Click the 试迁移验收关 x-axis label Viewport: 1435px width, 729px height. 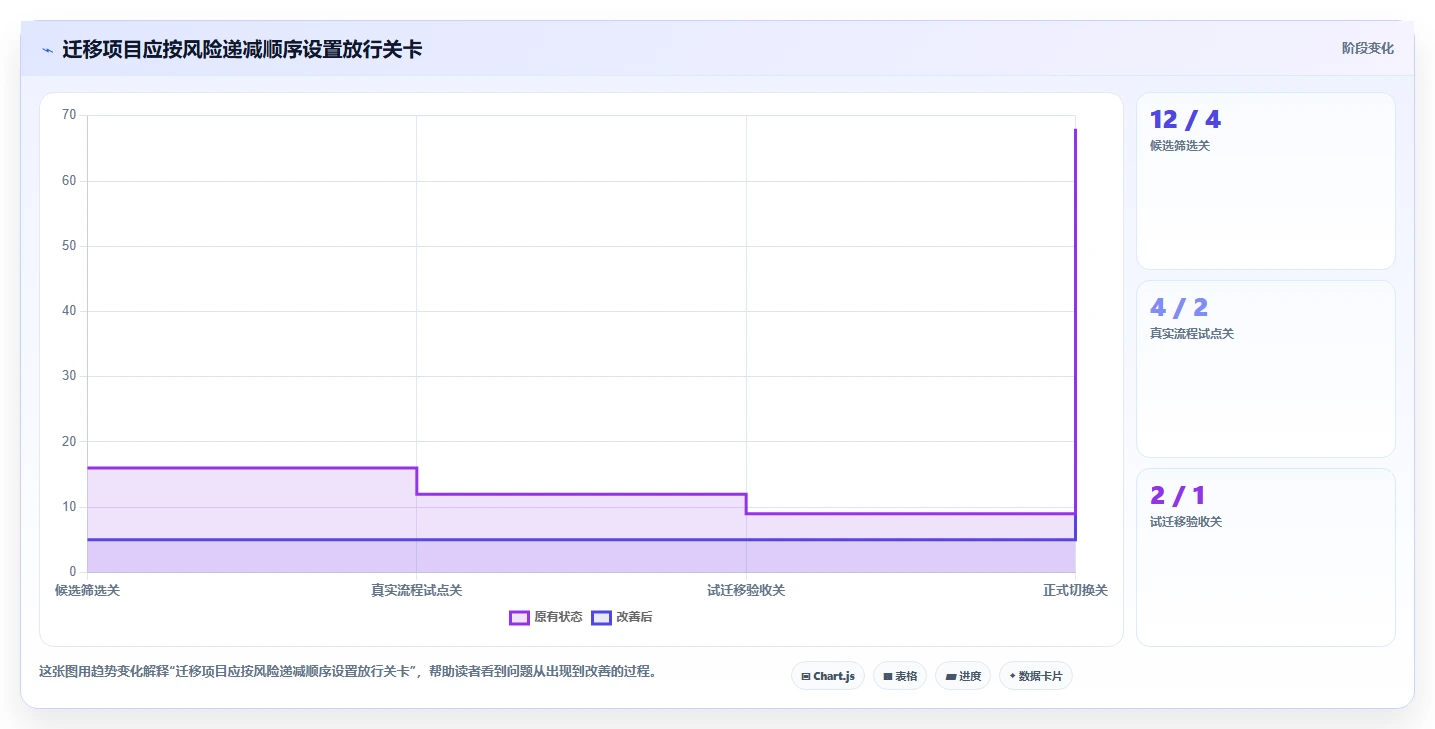[746, 590]
